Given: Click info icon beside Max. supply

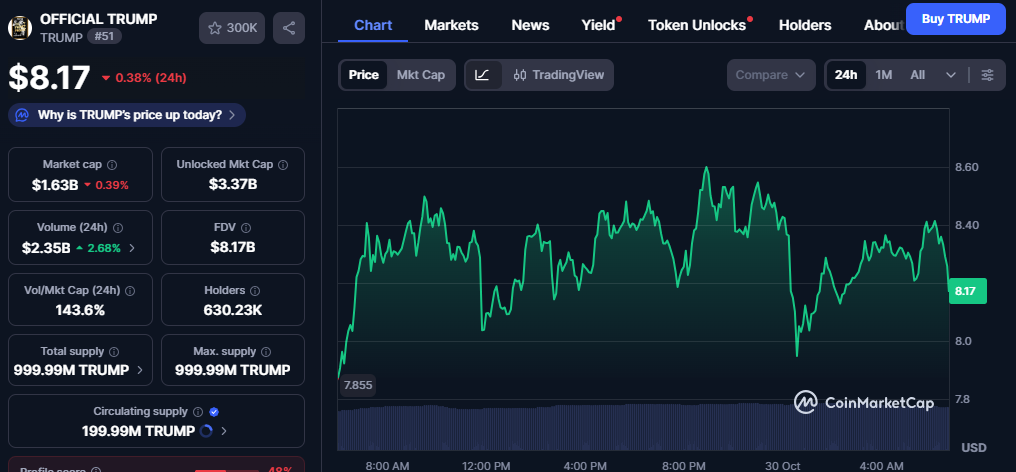Looking at the screenshot, I should point(264,352).
